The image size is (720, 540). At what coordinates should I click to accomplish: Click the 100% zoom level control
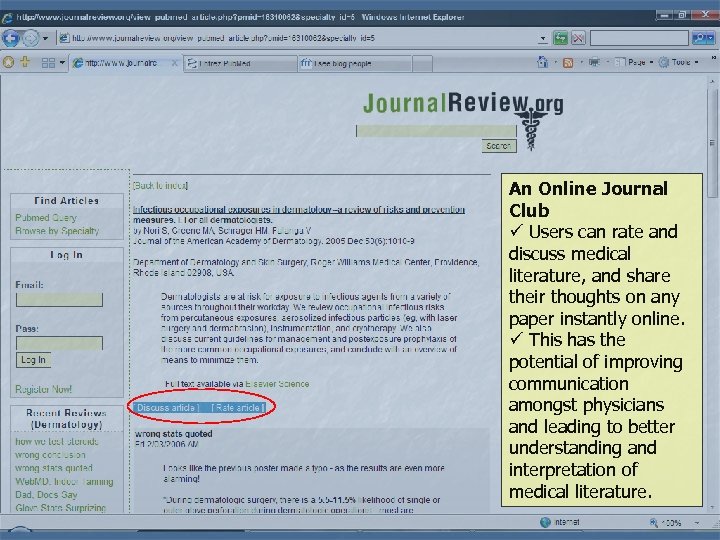[x=665, y=523]
